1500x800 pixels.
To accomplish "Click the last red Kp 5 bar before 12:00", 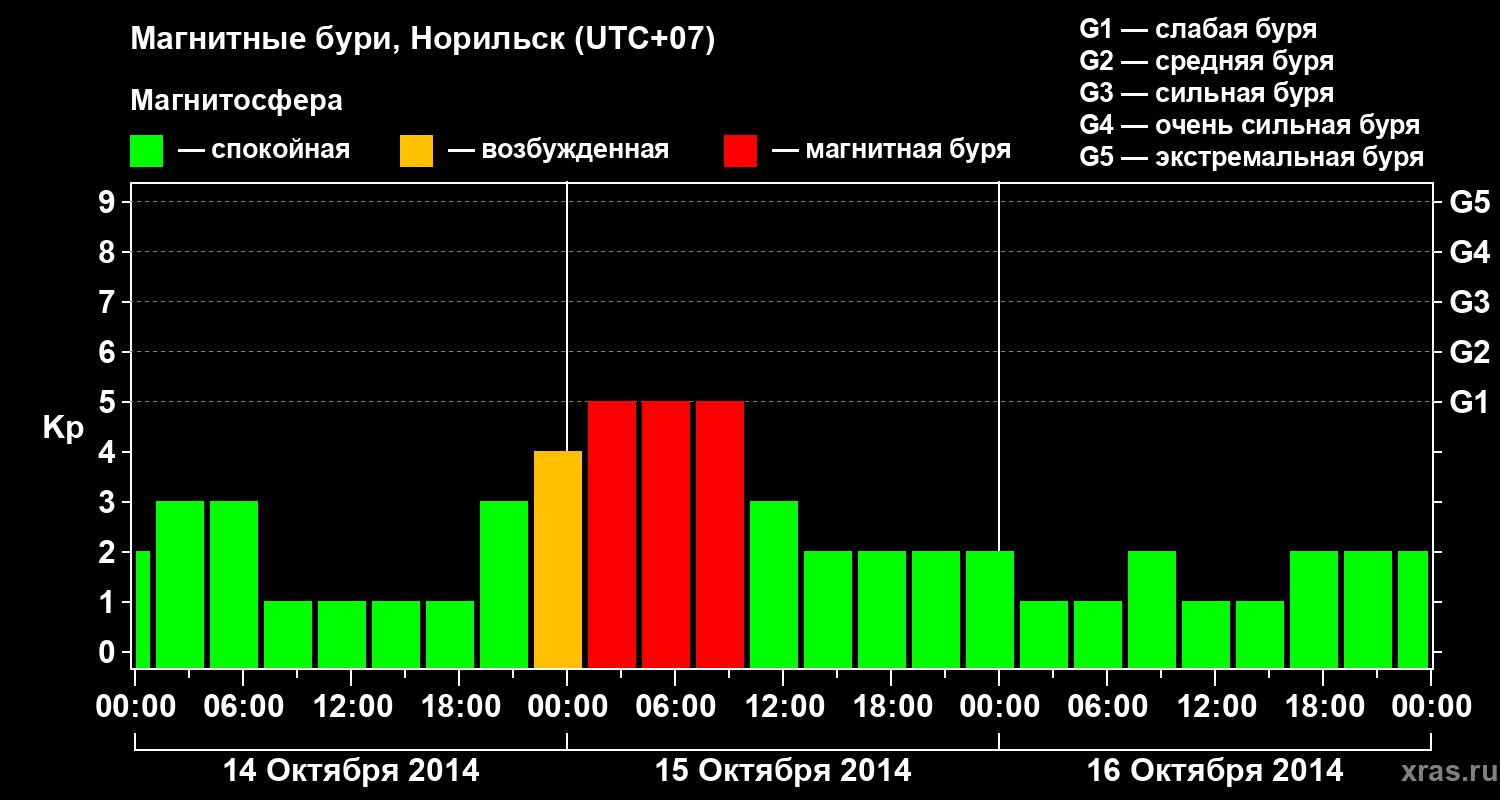I will click(720, 535).
